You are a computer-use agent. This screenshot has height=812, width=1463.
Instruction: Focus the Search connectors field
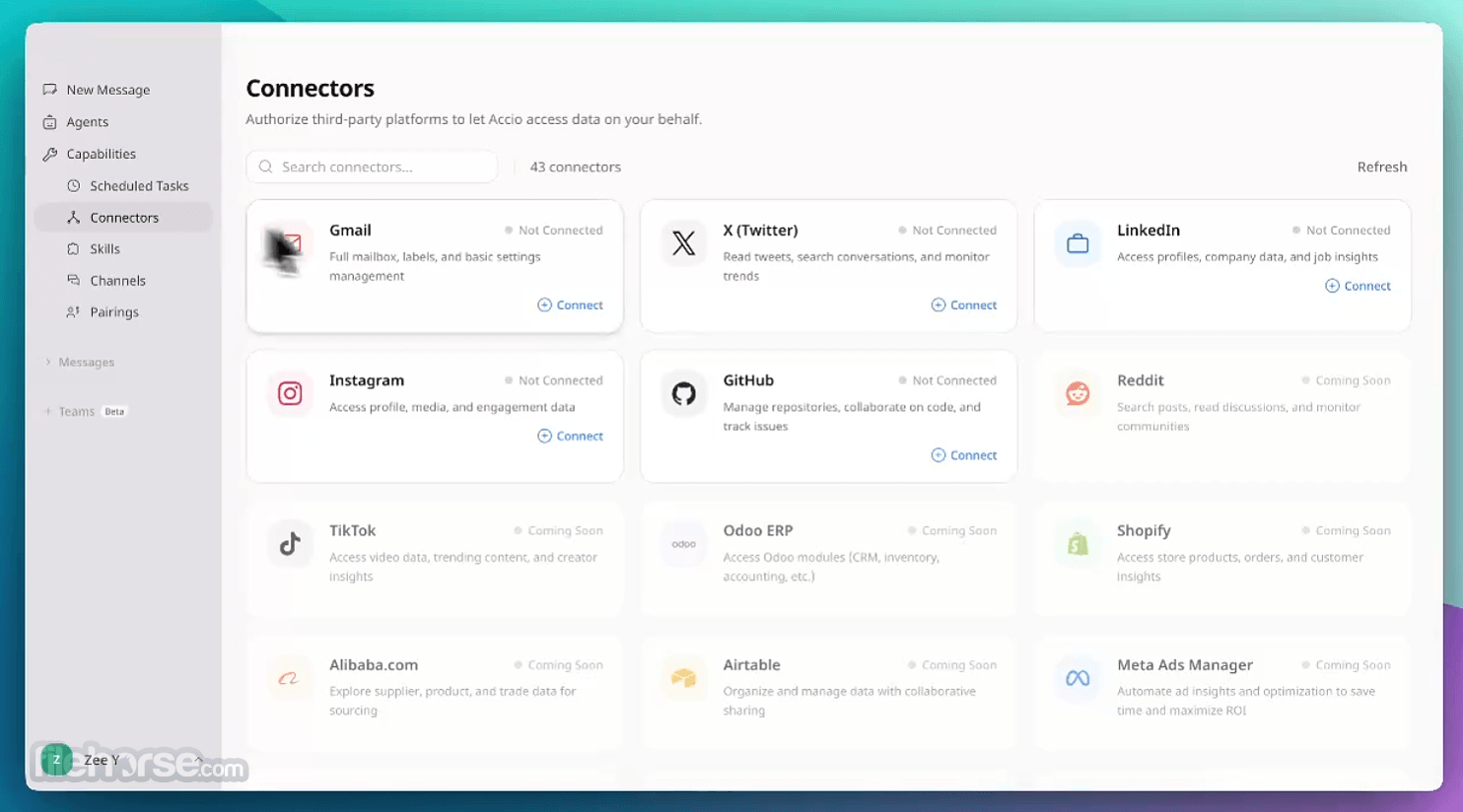[x=372, y=168]
